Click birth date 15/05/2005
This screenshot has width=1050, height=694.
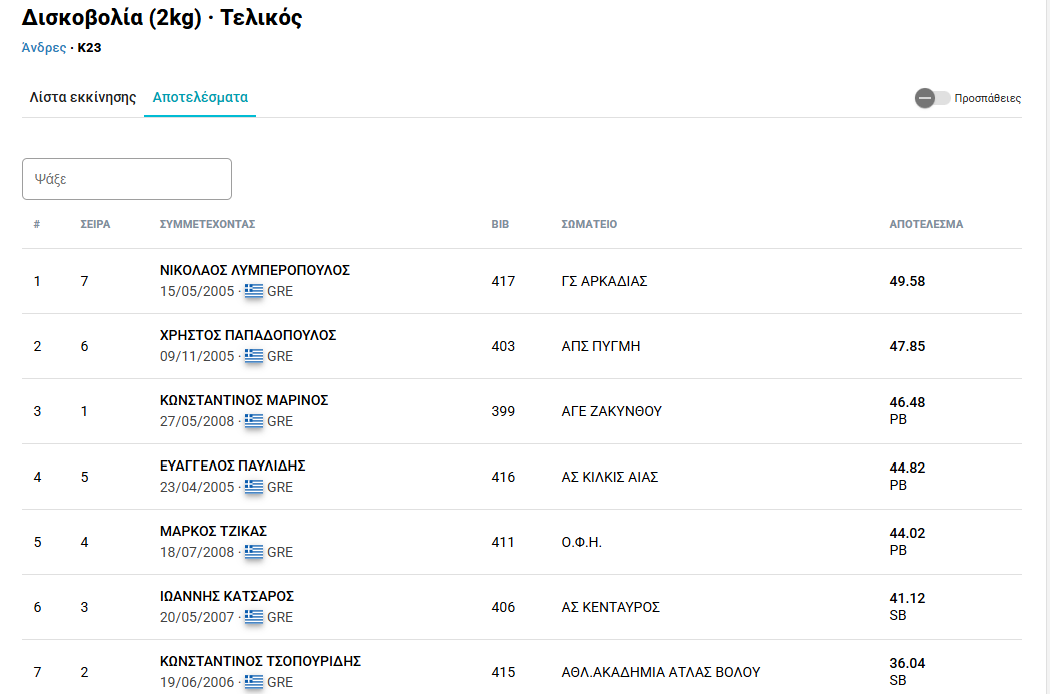[197, 291]
